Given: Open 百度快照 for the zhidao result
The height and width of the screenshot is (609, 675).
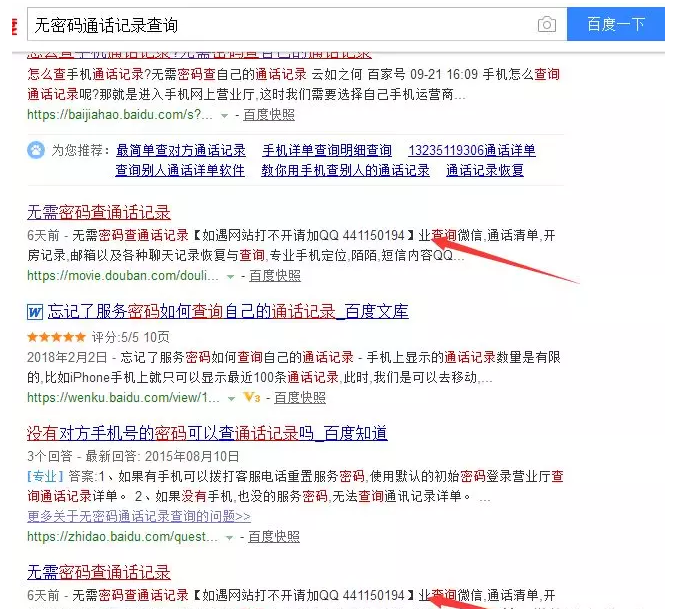Looking at the screenshot, I should pos(274,537).
